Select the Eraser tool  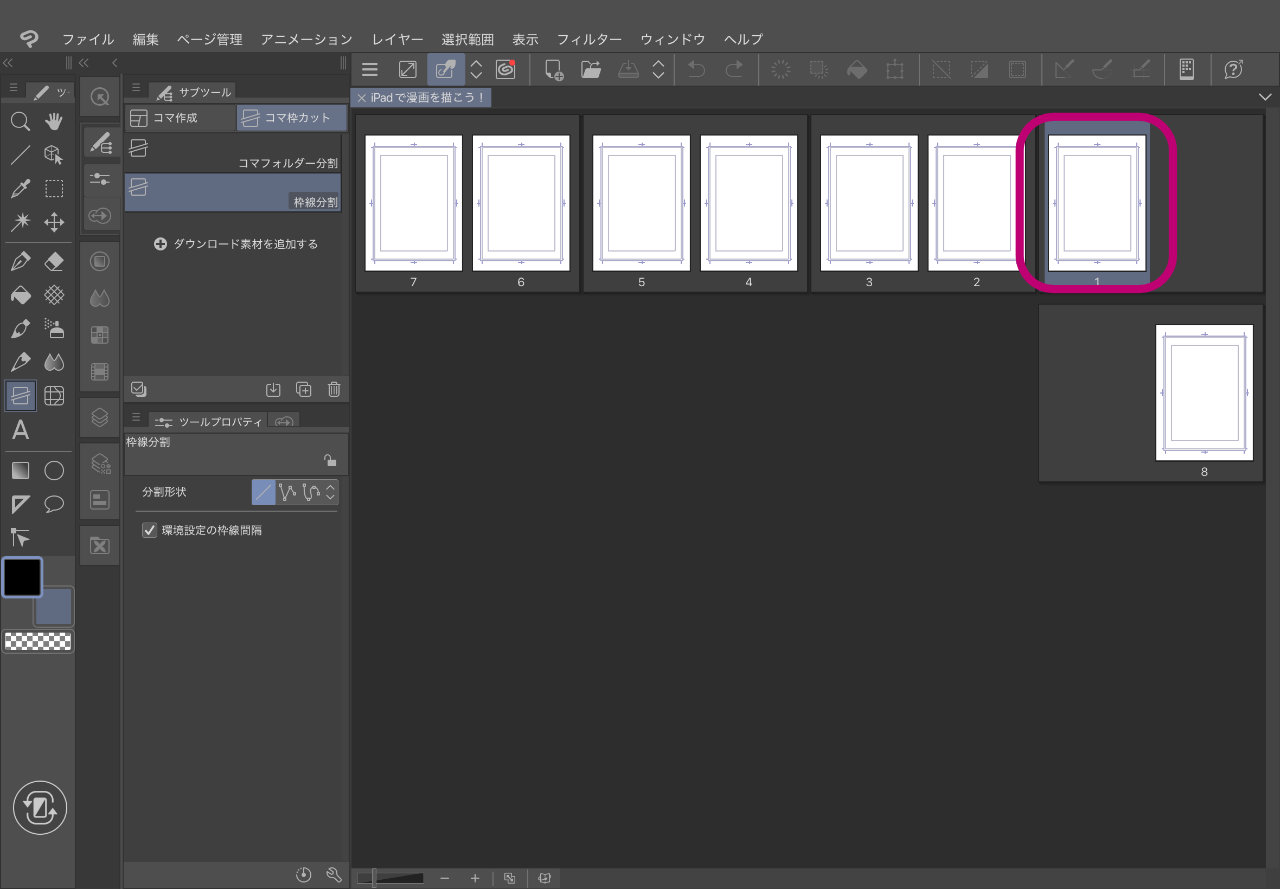[x=54, y=262]
